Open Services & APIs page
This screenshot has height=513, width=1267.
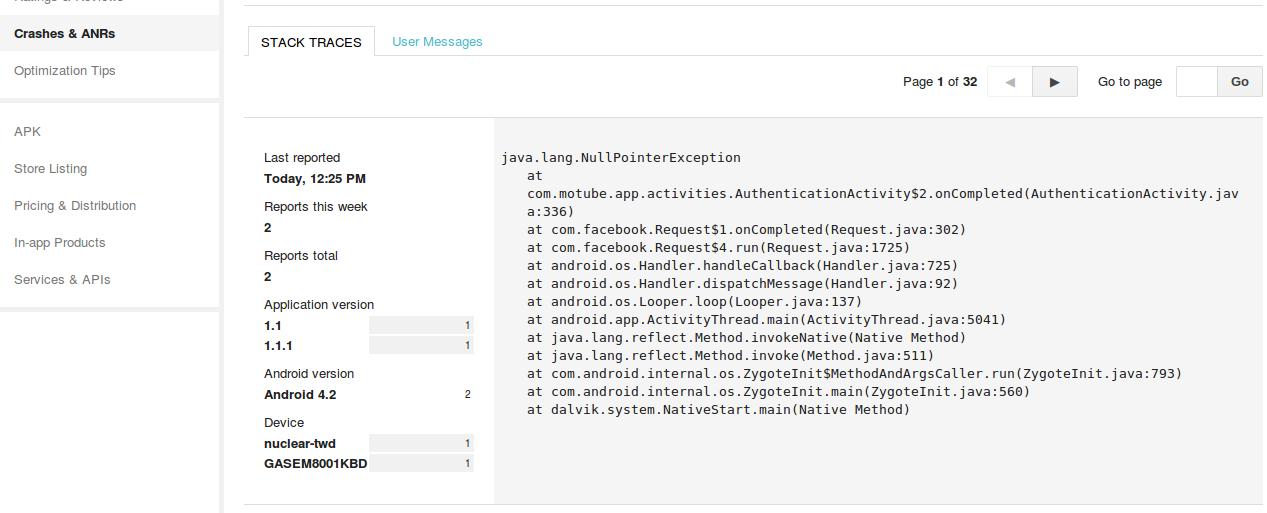pyautogui.click(x=62, y=280)
